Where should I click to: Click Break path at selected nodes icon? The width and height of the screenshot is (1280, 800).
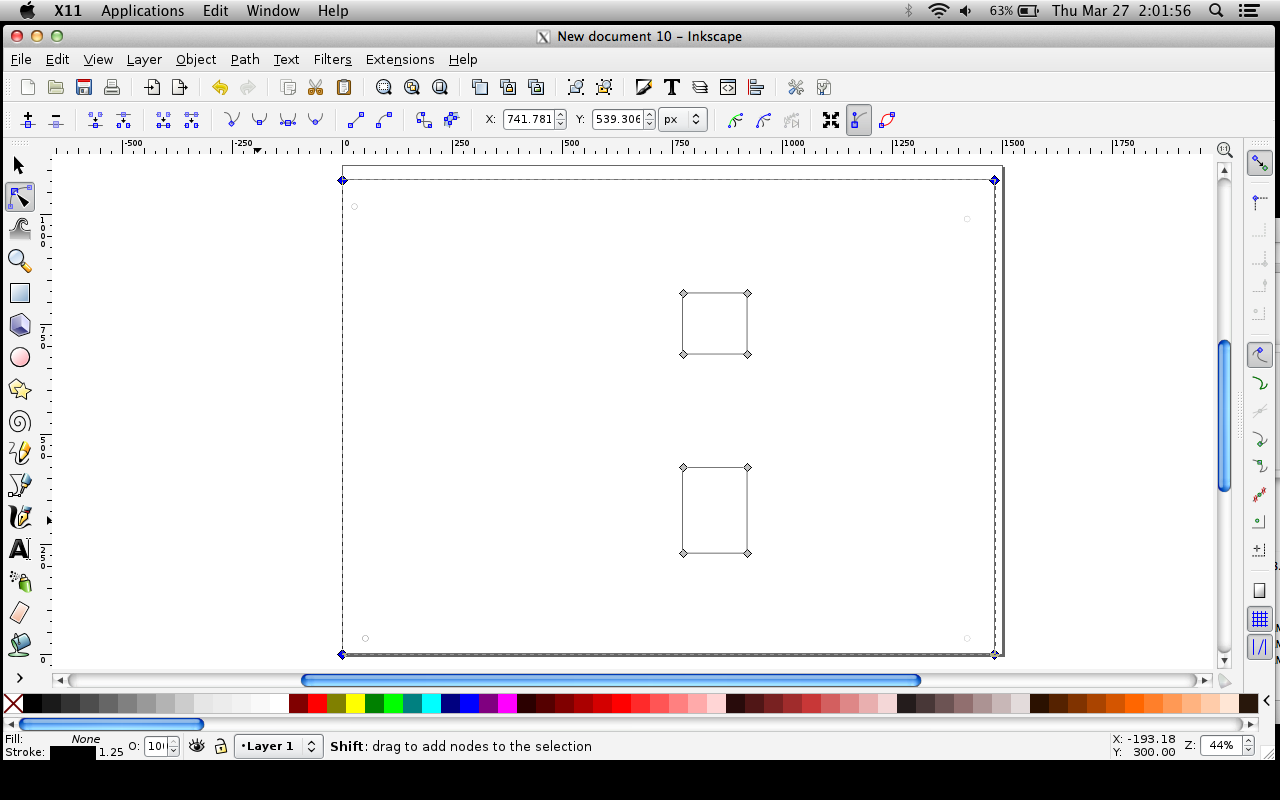[123, 120]
